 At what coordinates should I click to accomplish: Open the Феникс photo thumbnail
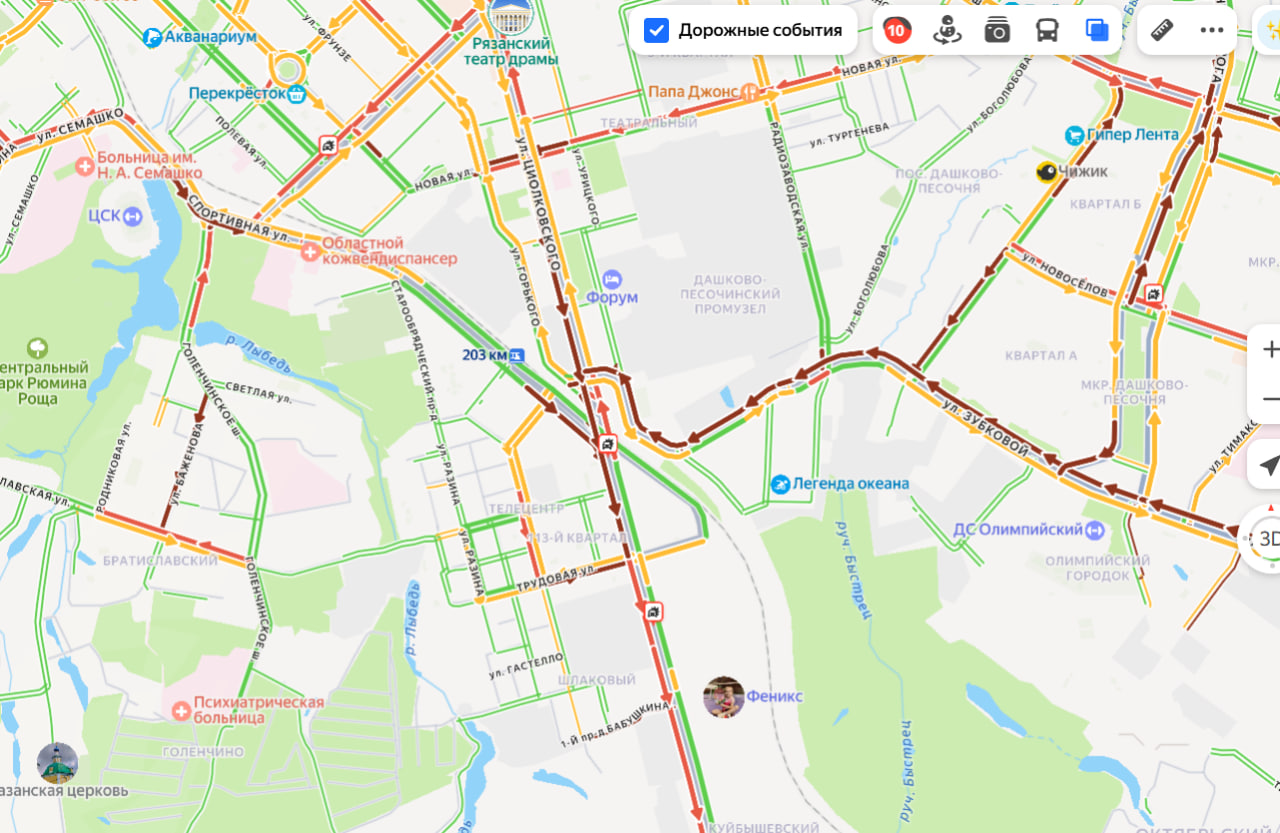coord(723,697)
